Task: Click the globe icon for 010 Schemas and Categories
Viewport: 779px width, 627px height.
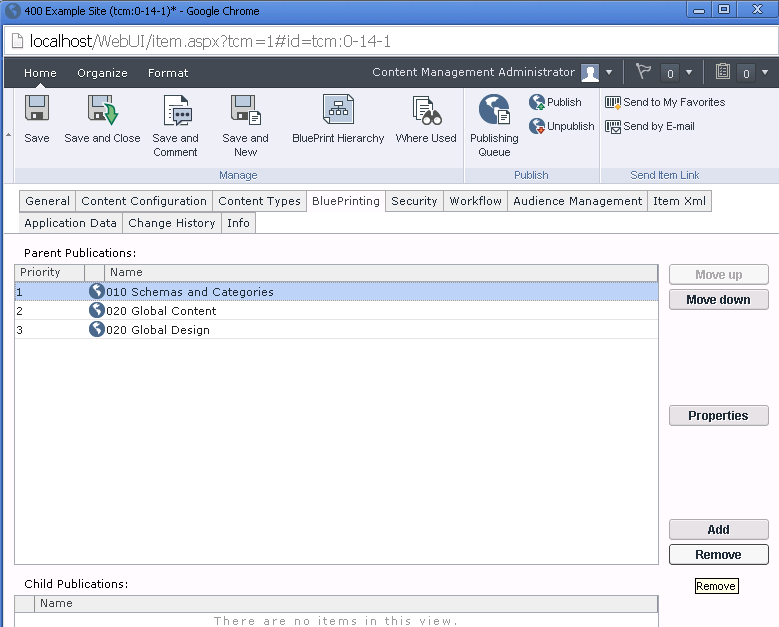Action: tap(96, 291)
